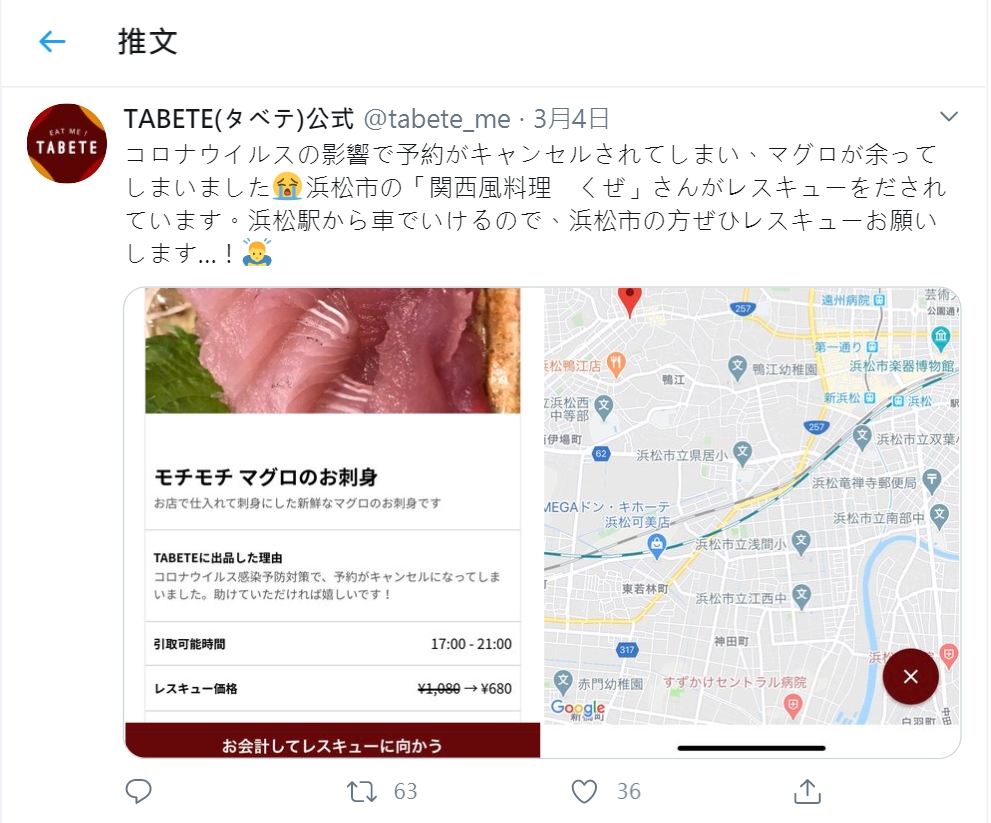Close the map with the round X button

pyautogui.click(x=910, y=676)
